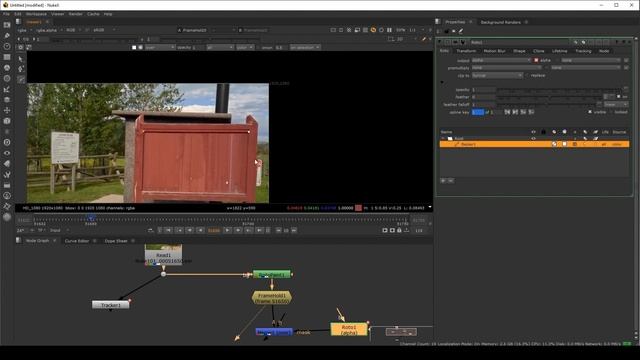Toggle the visible checkbox
The image size is (640, 360).
pyautogui.click(x=590, y=112)
